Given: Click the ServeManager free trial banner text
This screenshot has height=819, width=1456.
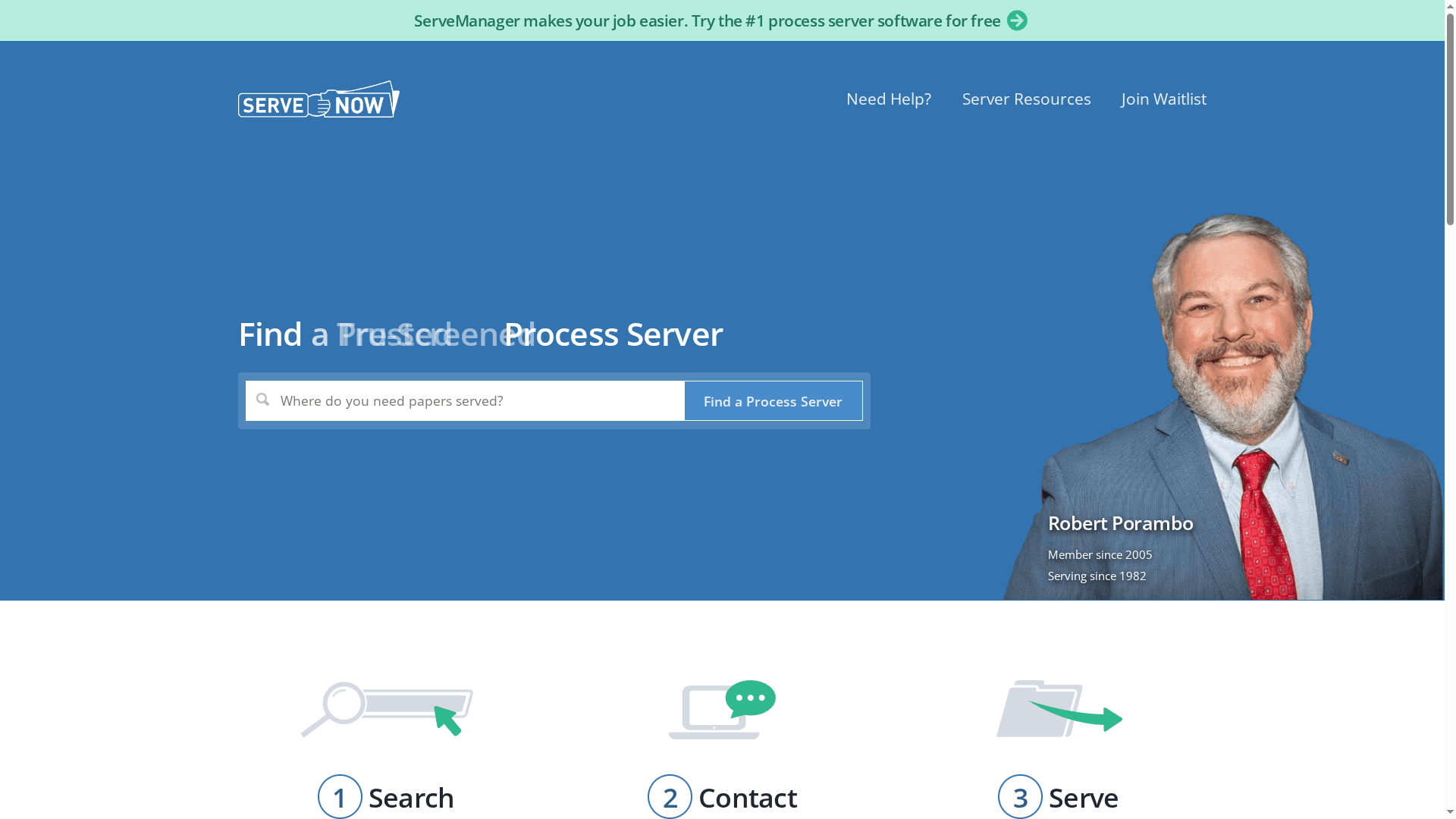Looking at the screenshot, I should 705,20.
